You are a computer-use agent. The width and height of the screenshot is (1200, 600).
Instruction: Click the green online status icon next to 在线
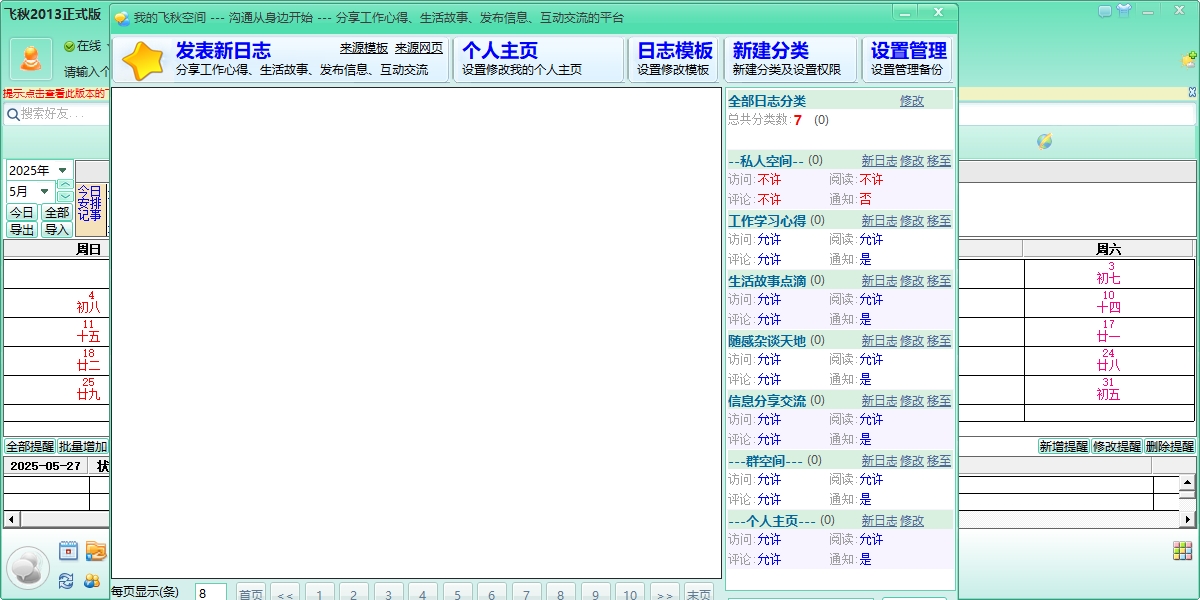[x=69, y=46]
